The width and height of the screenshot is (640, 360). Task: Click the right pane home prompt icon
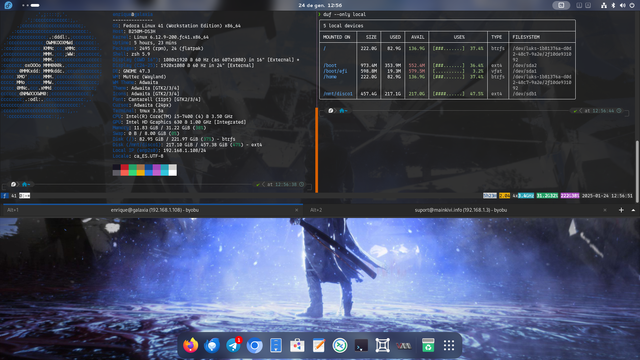click(342, 111)
